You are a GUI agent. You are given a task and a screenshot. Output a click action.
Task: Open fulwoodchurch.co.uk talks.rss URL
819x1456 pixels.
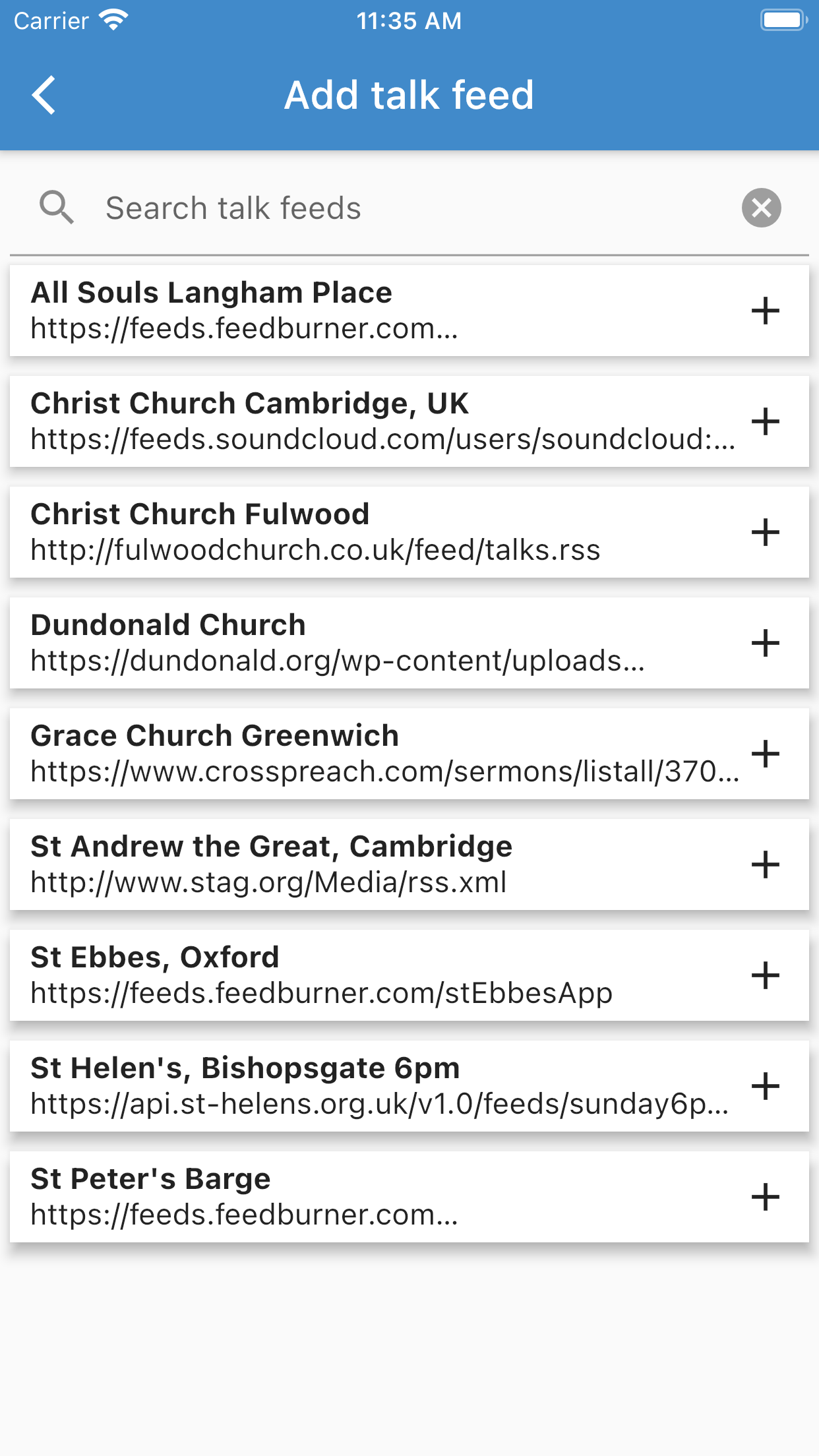tap(315, 550)
